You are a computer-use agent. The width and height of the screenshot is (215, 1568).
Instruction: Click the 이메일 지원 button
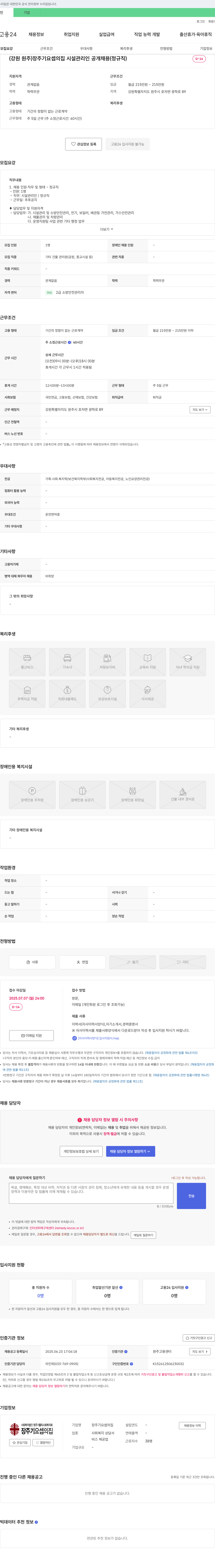32,1035
